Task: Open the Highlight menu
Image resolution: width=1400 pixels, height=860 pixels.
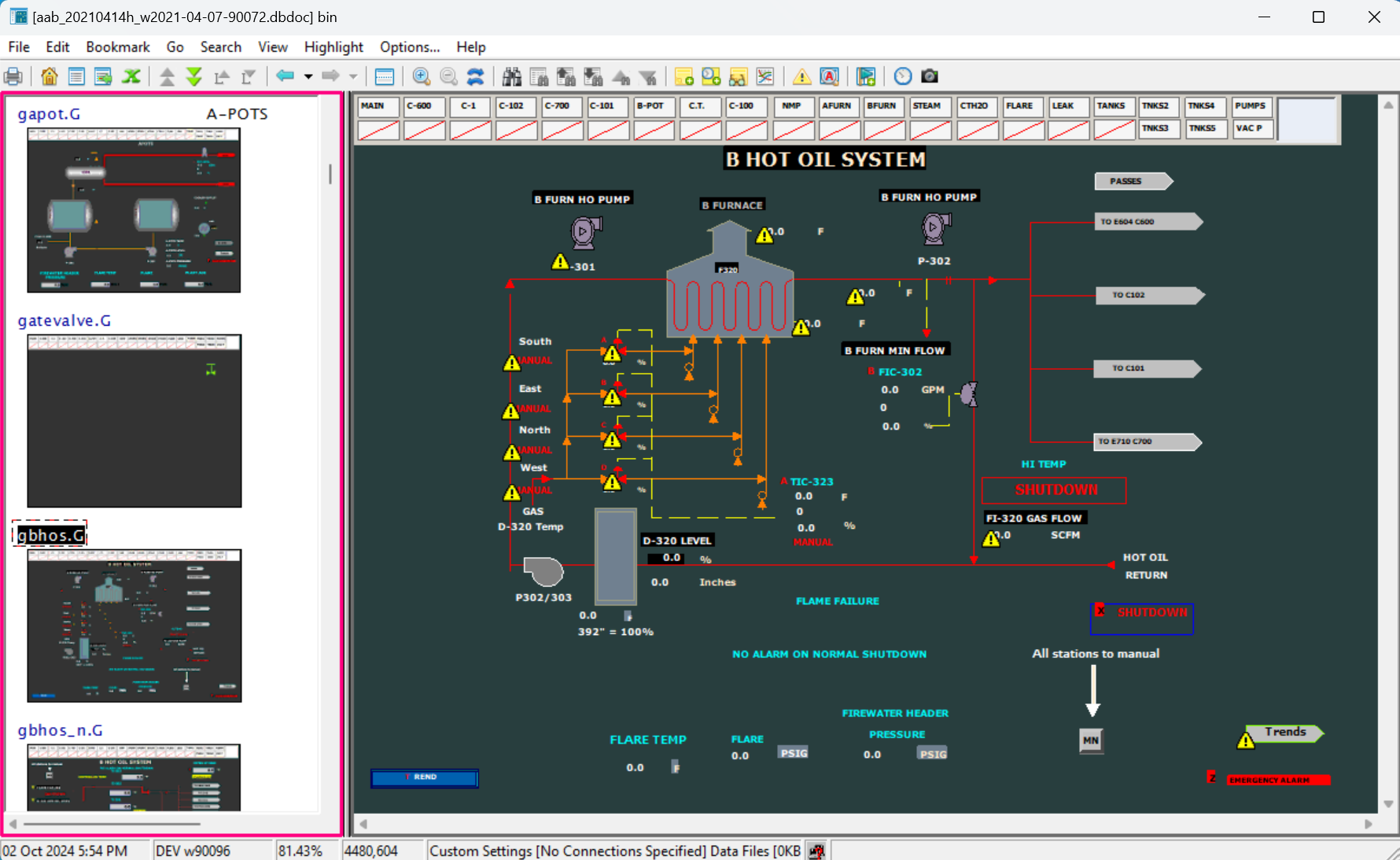Action: coord(333,47)
